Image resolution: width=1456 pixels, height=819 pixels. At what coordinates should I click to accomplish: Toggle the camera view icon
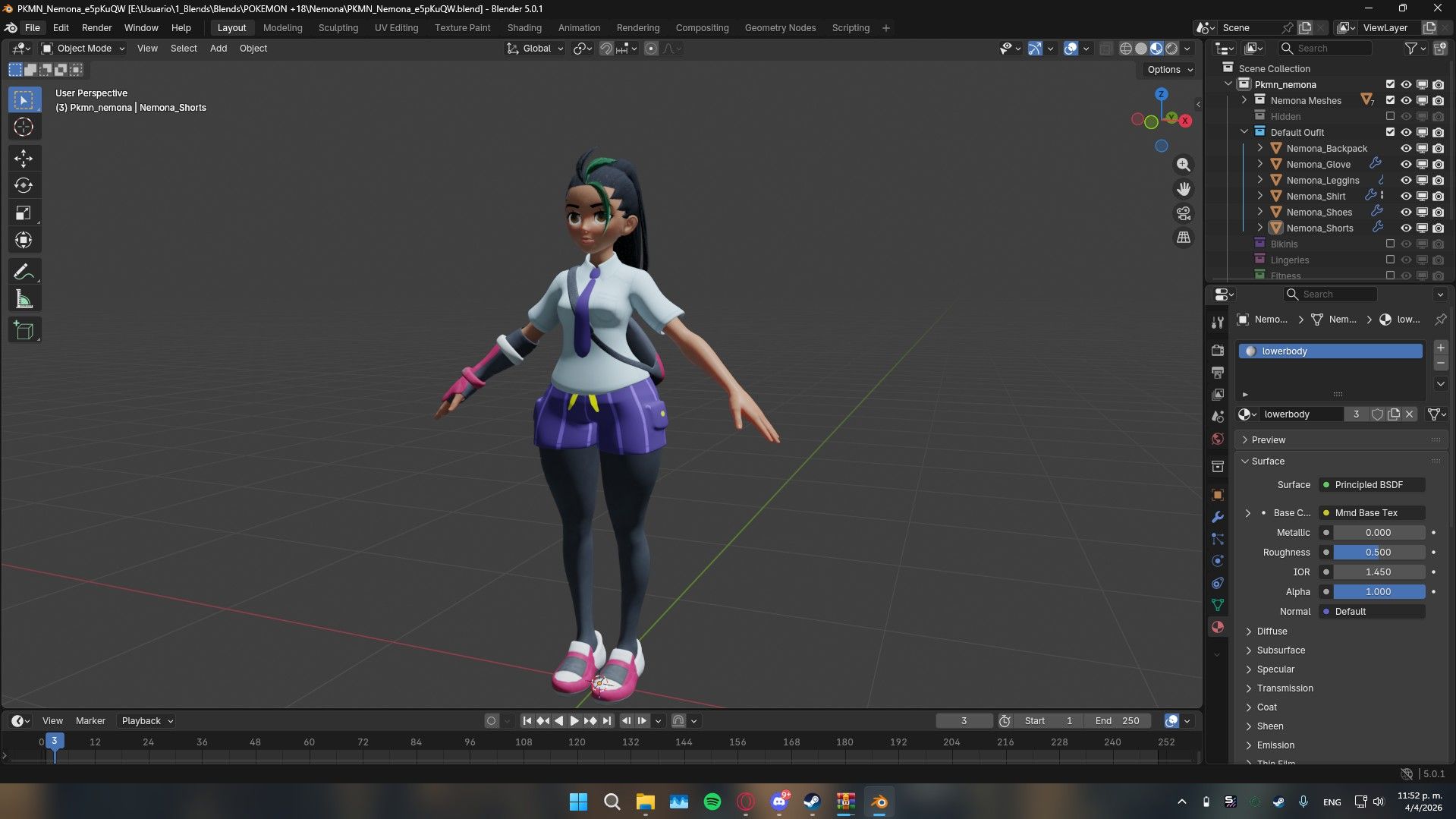(x=1183, y=213)
